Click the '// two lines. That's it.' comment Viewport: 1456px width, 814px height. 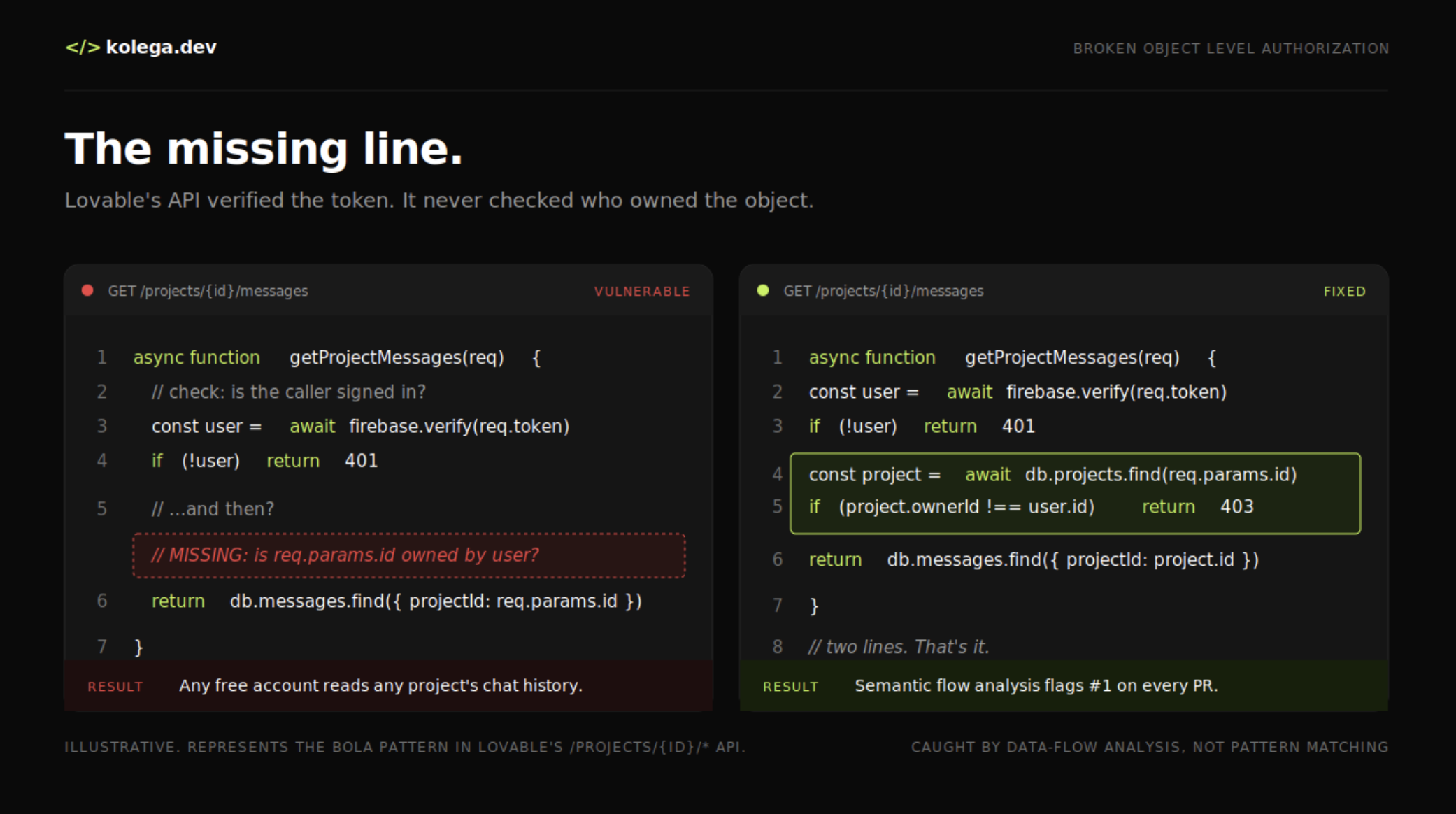coord(899,647)
